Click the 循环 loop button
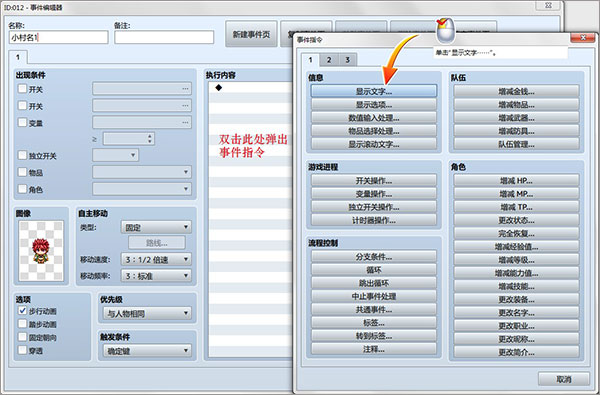 pyautogui.click(x=373, y=270)
